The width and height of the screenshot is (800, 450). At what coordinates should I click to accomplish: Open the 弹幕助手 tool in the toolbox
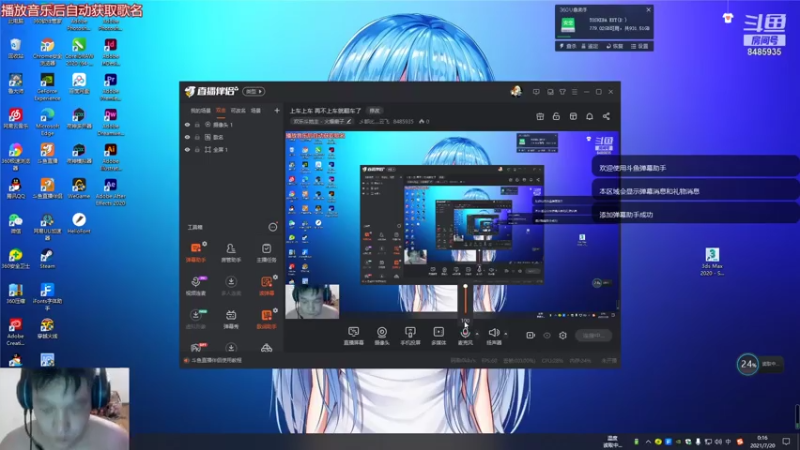click(x=195, y=252)
